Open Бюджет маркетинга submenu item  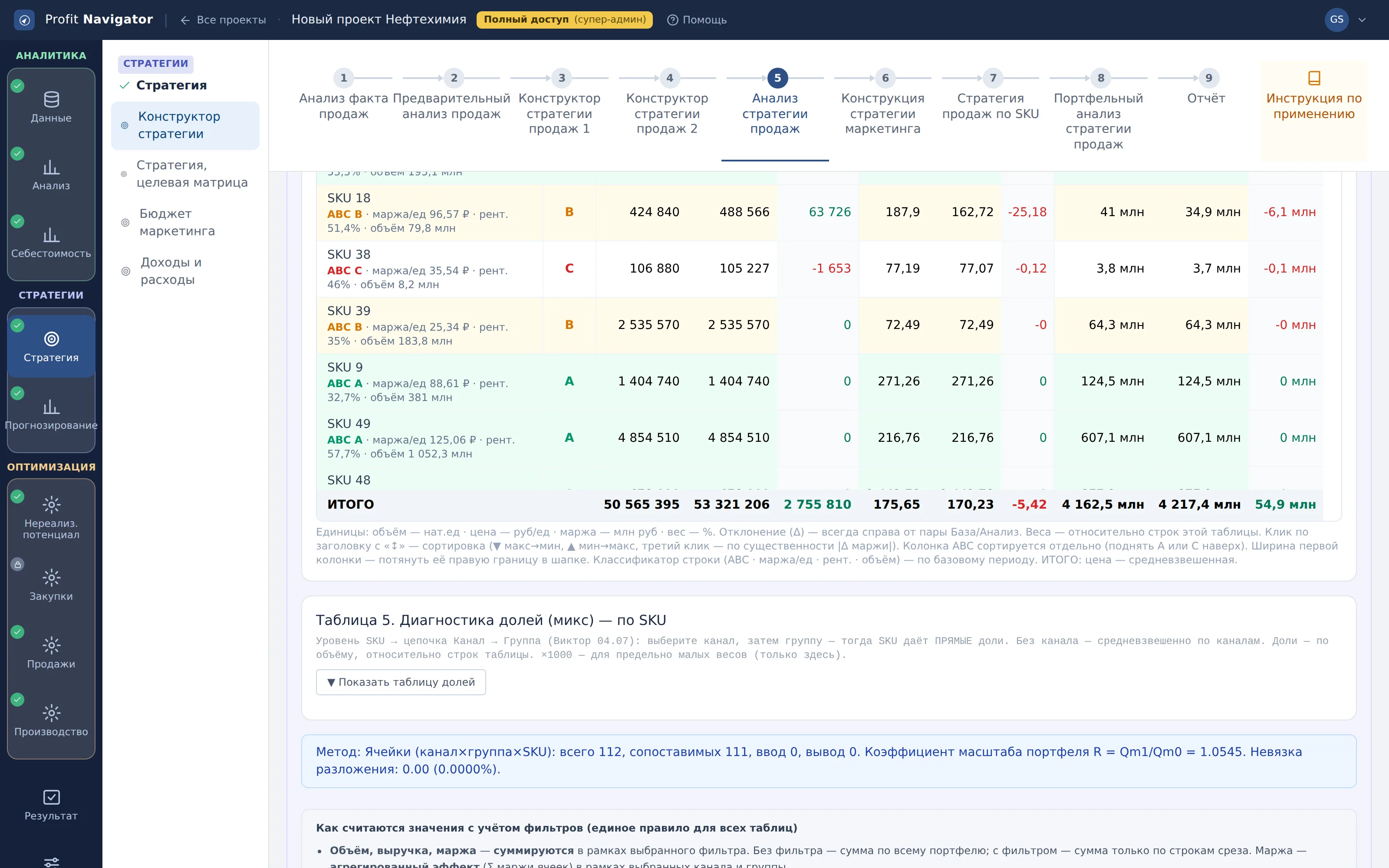click(185, 223)
